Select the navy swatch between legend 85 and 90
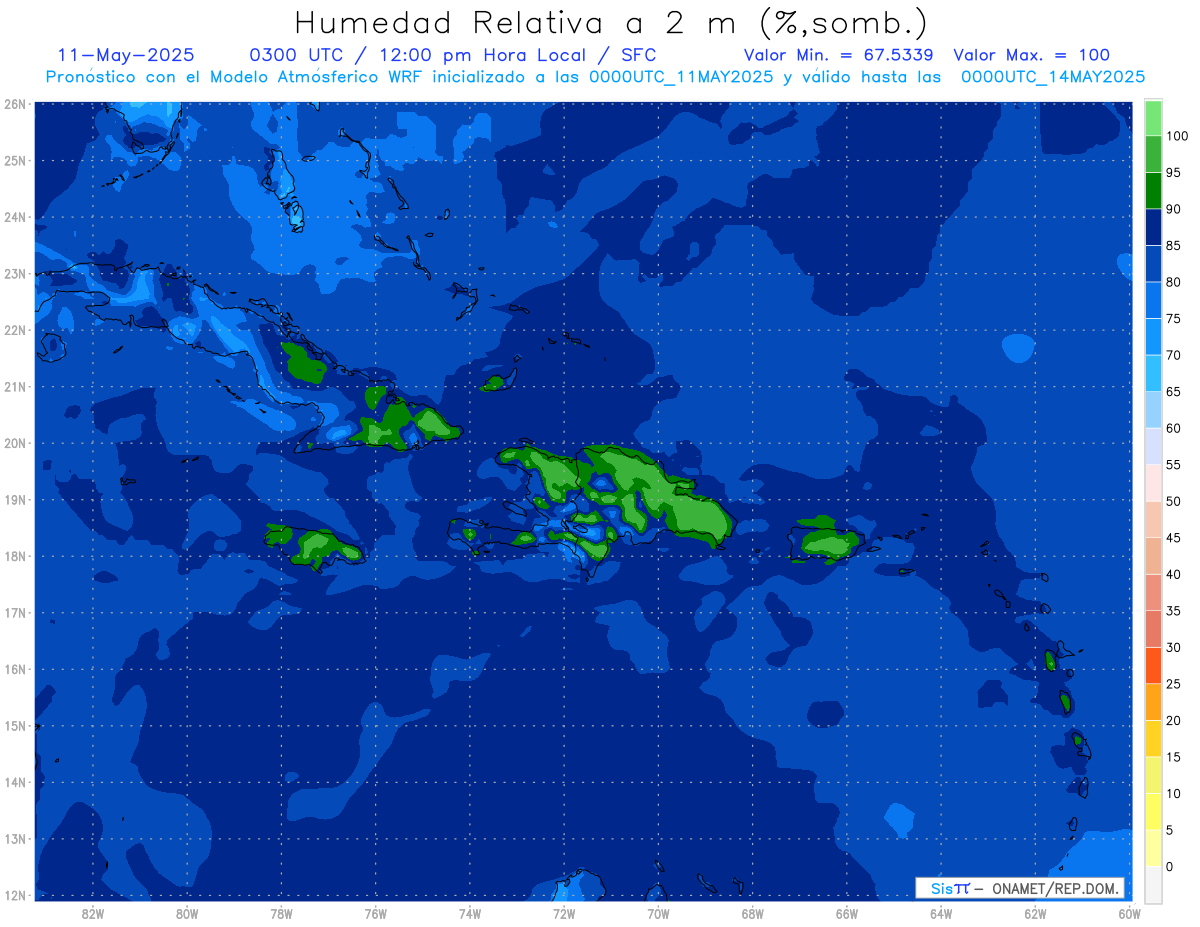Image resolution: width=1200 pixels, height=927 pixels. click(x=1153, y=227)
